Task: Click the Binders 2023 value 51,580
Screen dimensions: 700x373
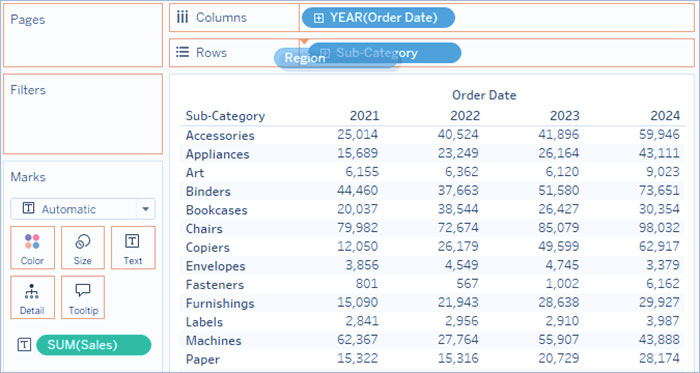Action: 559,191
